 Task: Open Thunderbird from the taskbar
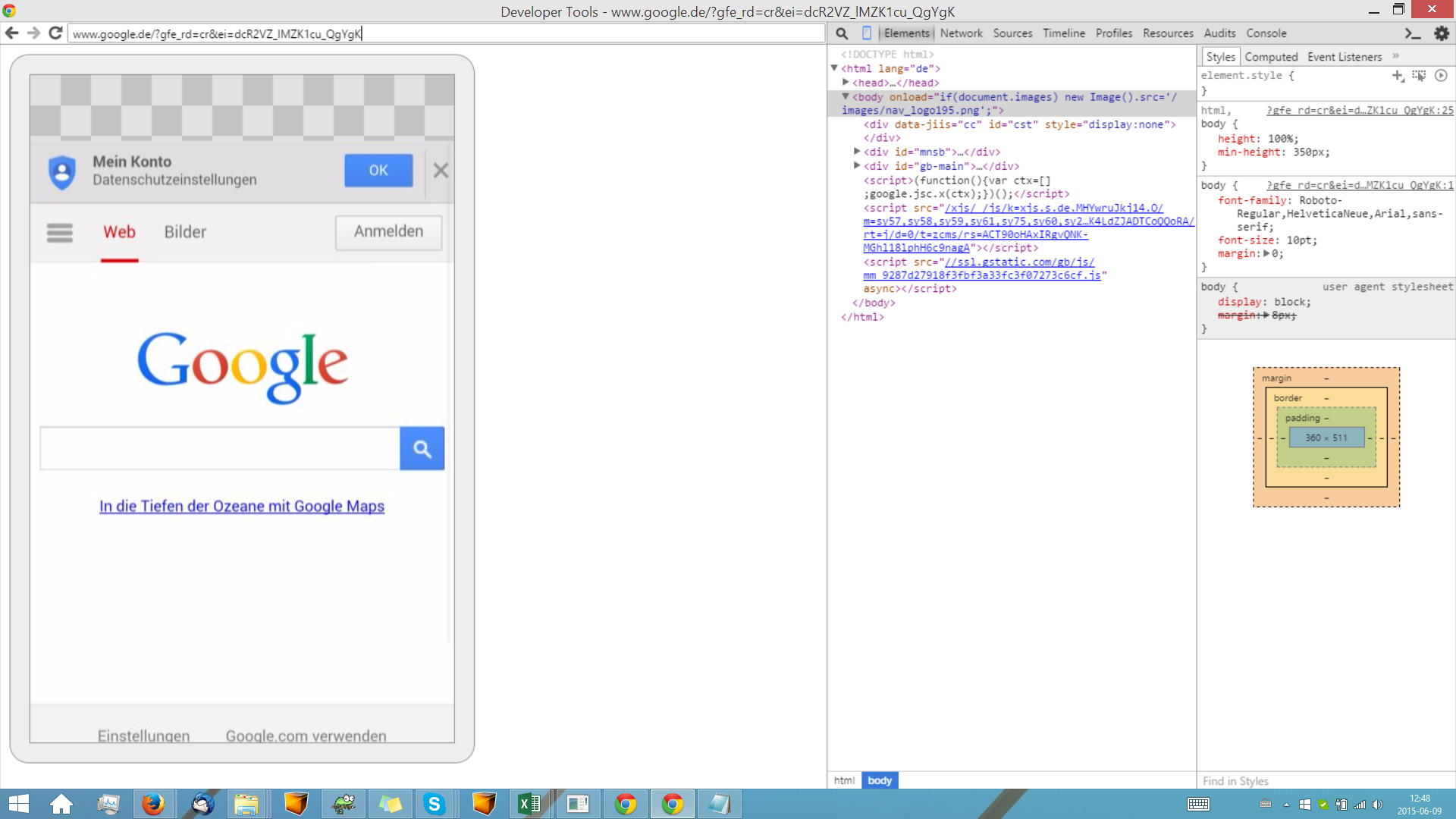pos(202,804)
